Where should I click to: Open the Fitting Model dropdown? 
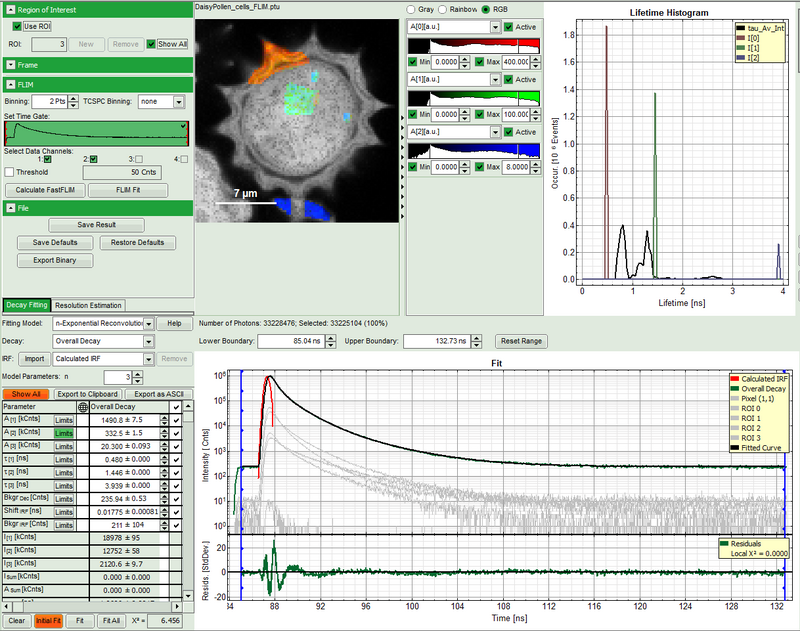click(x=148, y=324)
